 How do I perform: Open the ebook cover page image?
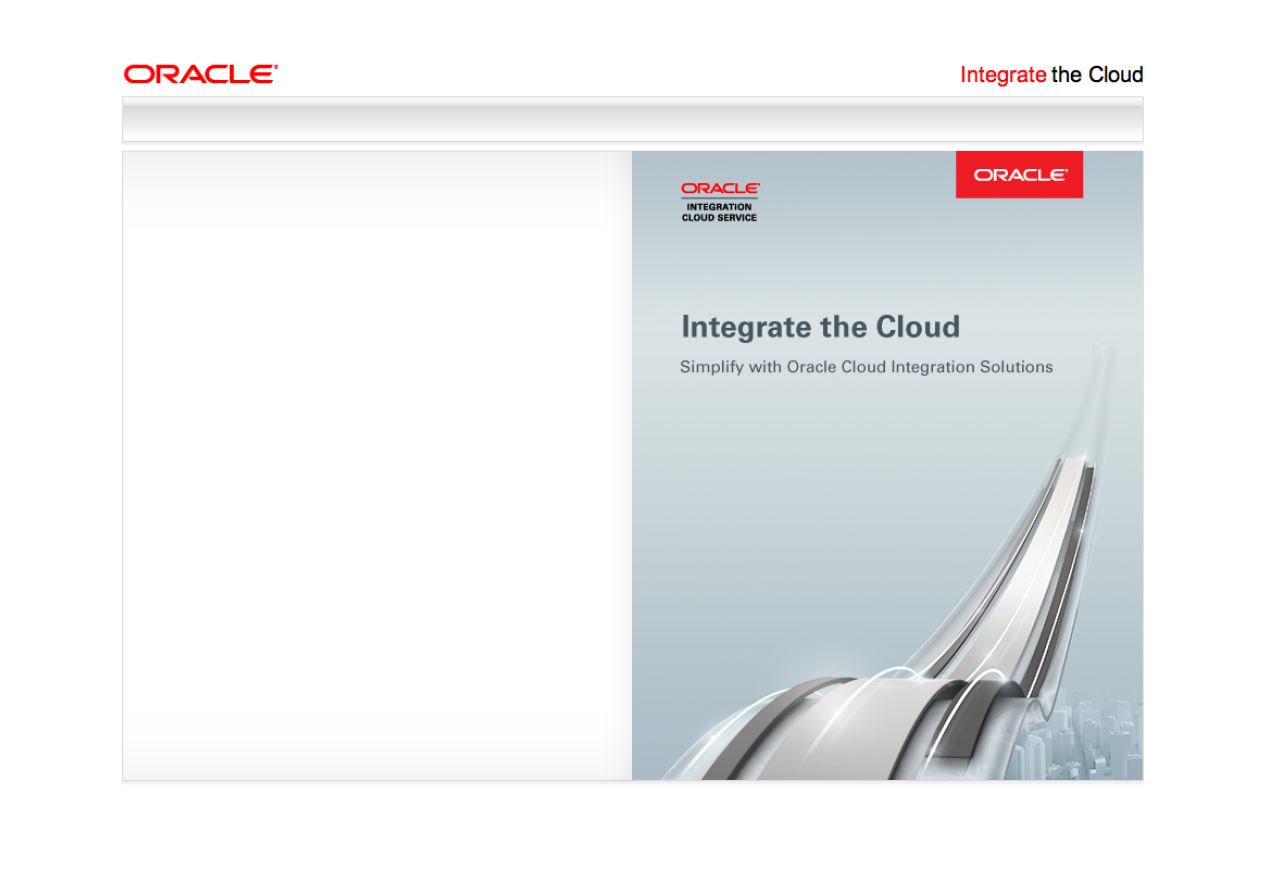click(887, 465)
